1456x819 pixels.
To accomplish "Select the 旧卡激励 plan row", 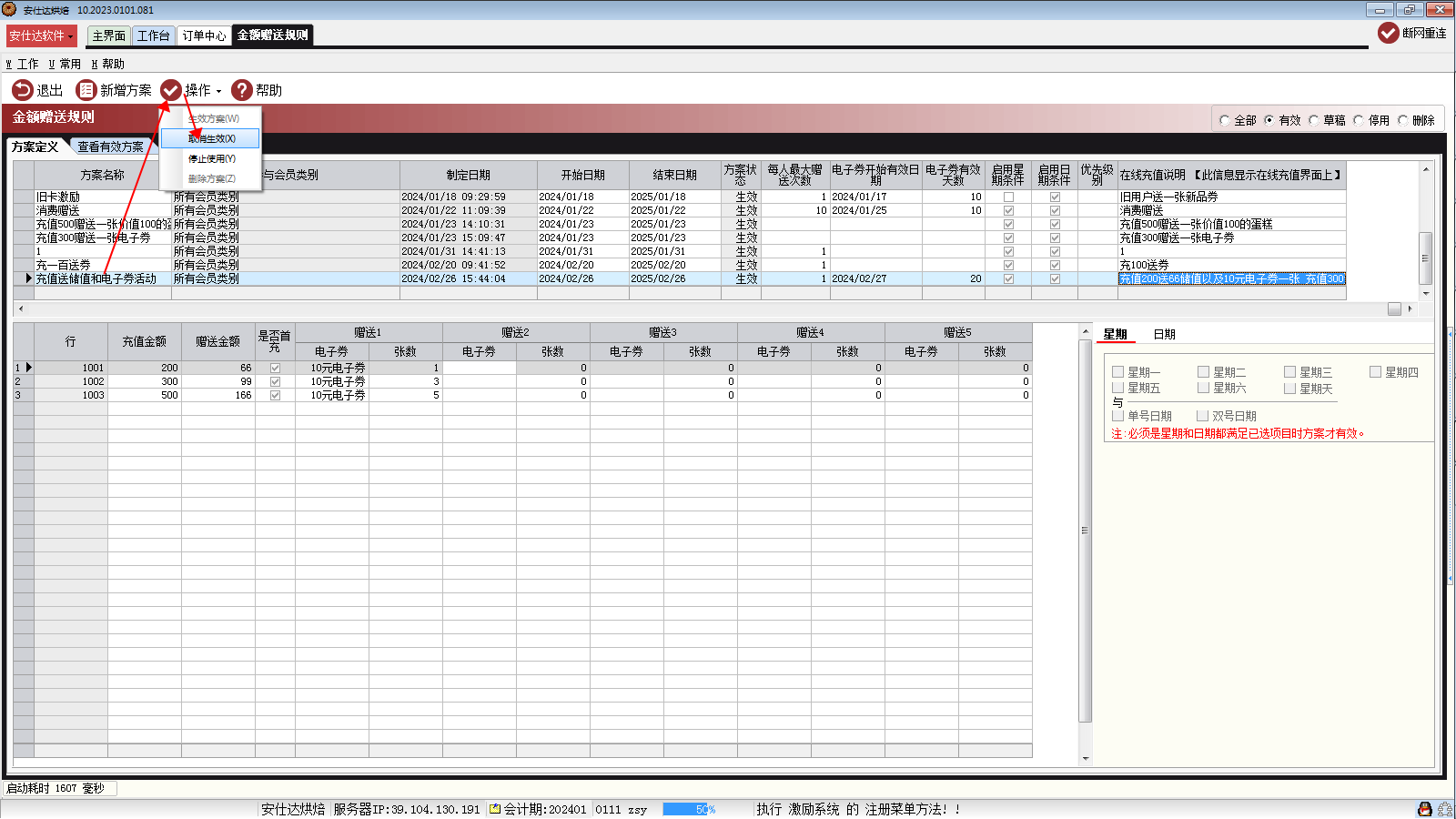I will pyautogui.click(x=679, y=197).
